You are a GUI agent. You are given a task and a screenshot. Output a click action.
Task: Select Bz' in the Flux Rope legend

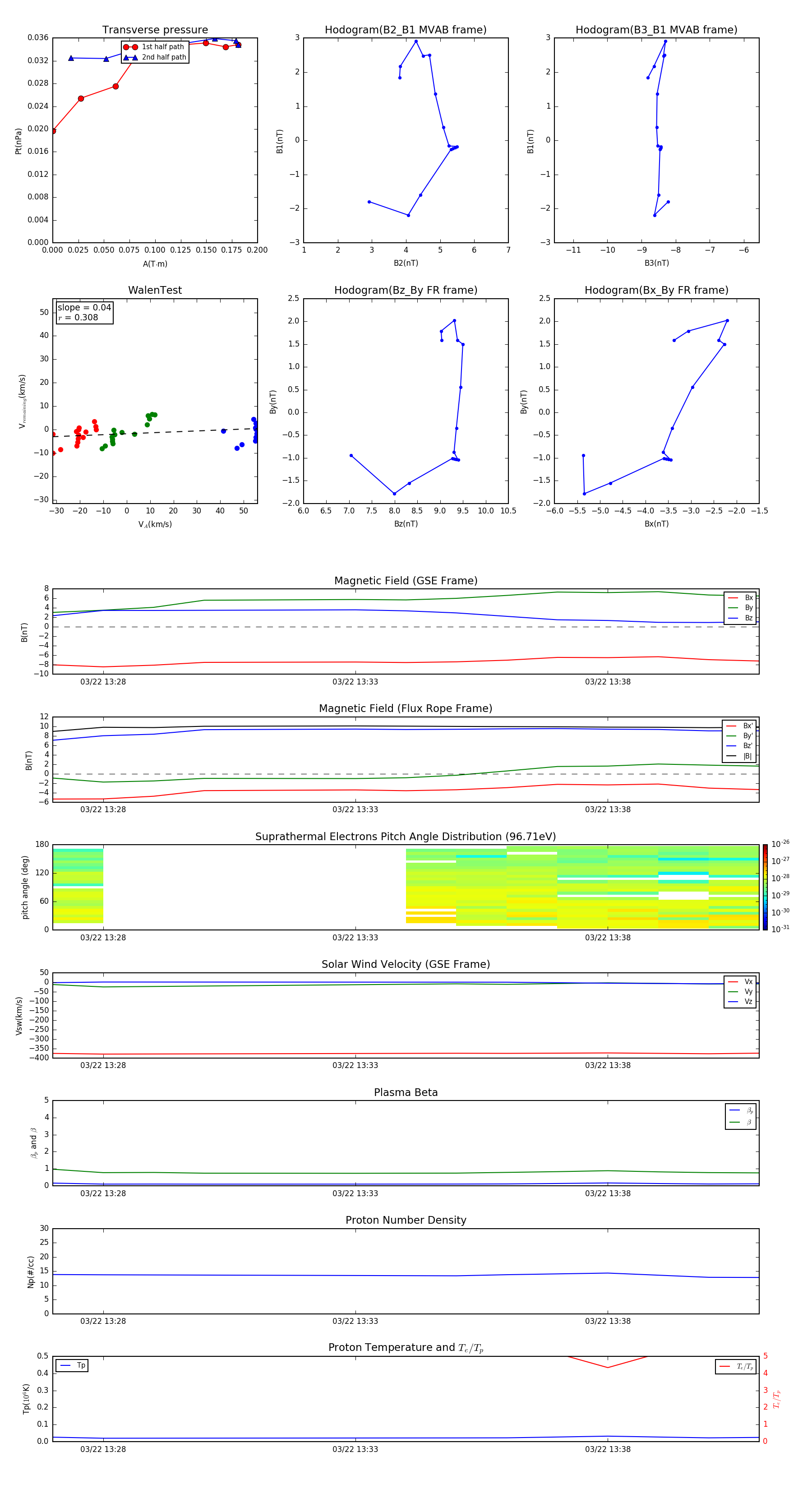point(740,746)
